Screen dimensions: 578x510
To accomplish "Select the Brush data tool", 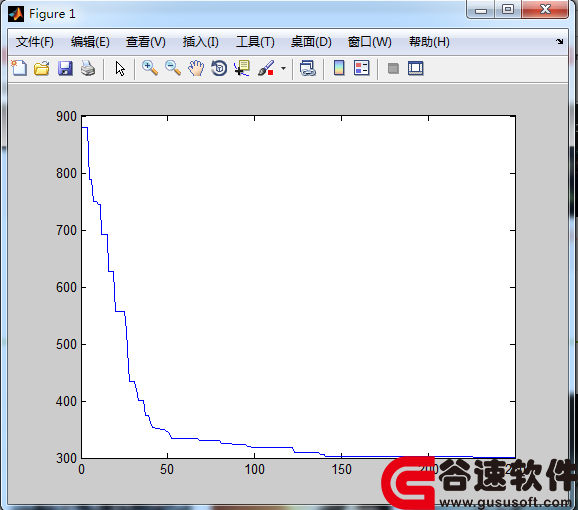I will click(266, 68).
